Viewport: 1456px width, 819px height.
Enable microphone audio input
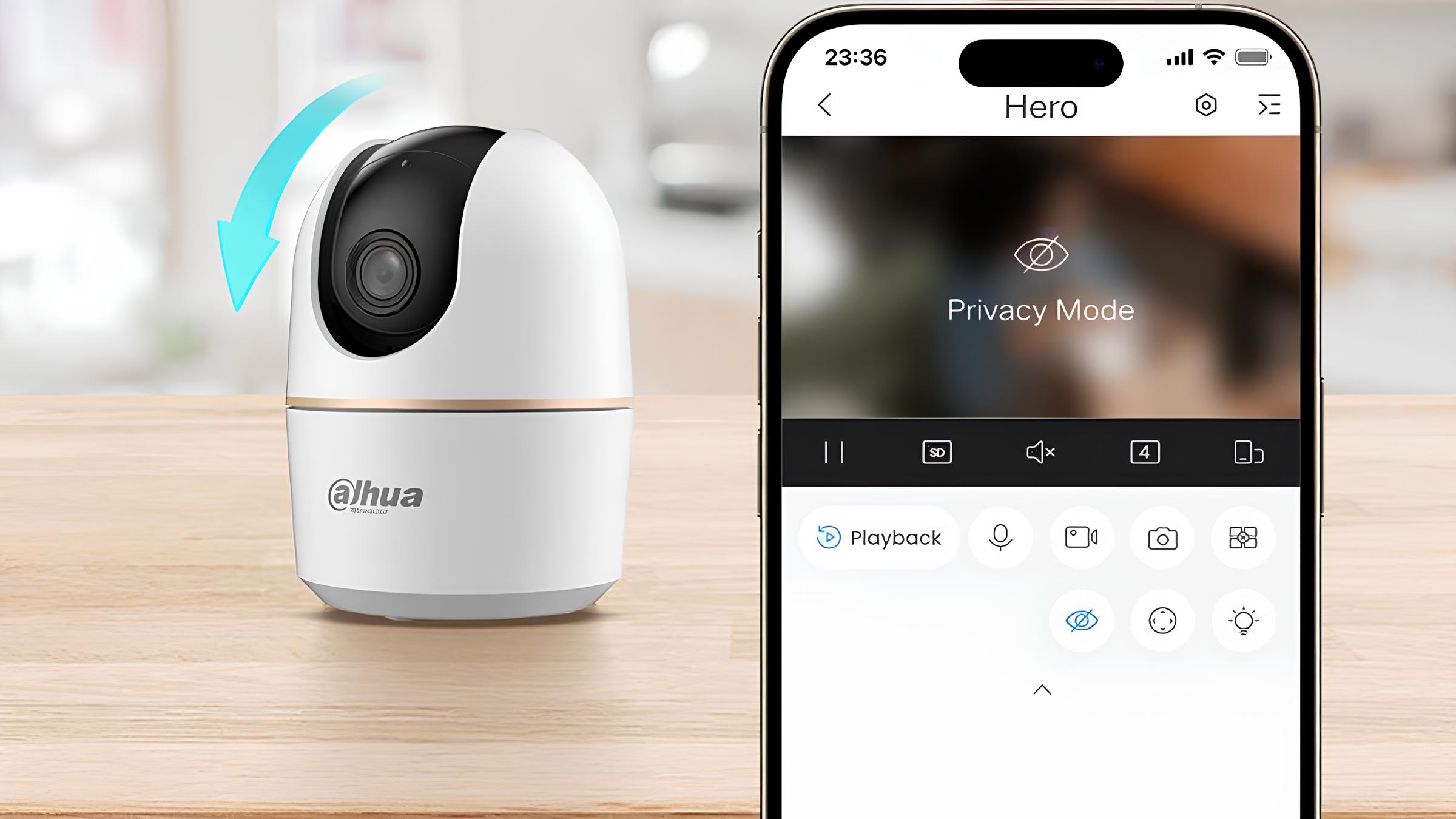(x=1000, y=538)
